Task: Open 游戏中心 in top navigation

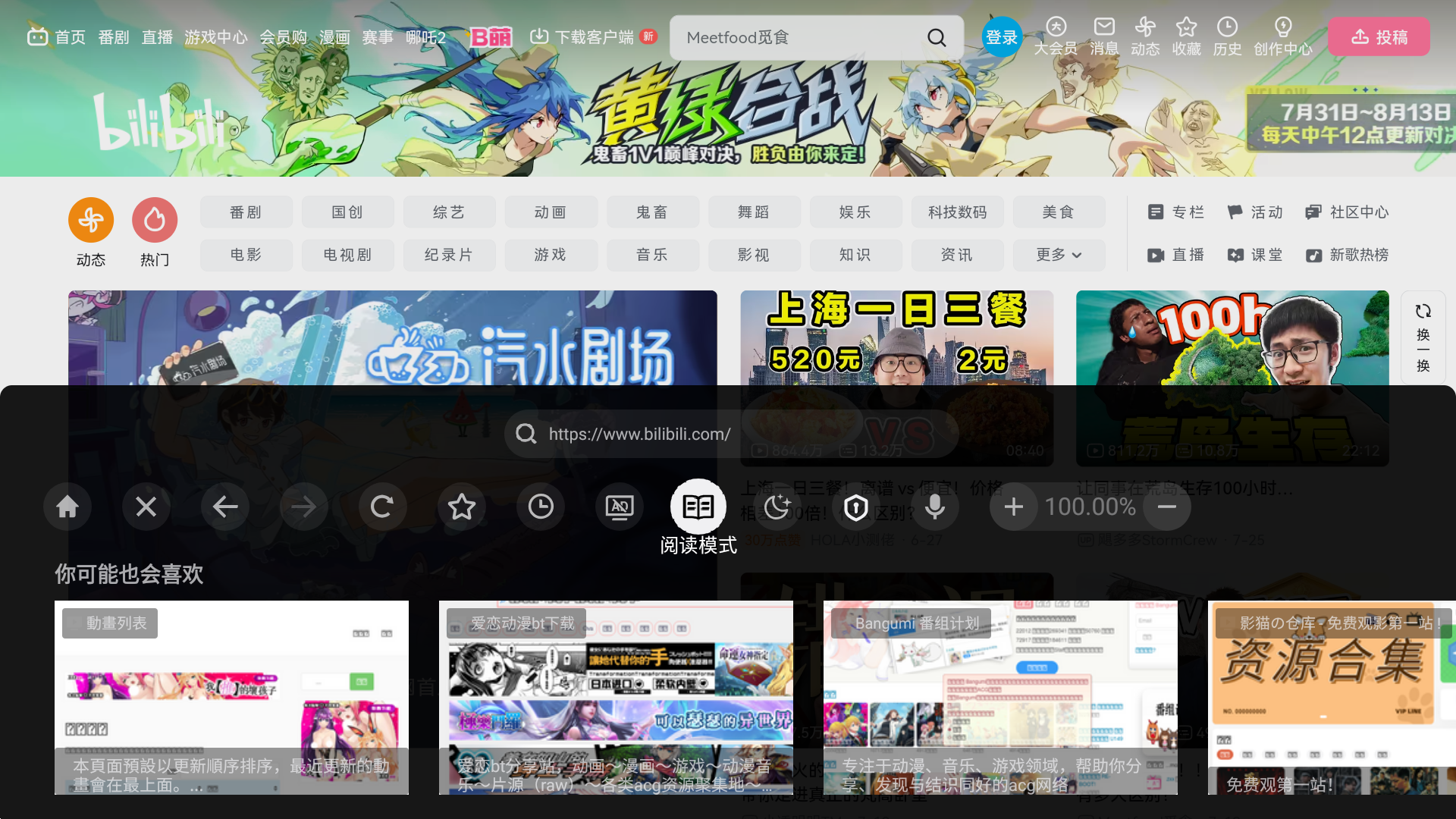Action: click(216, 37)
